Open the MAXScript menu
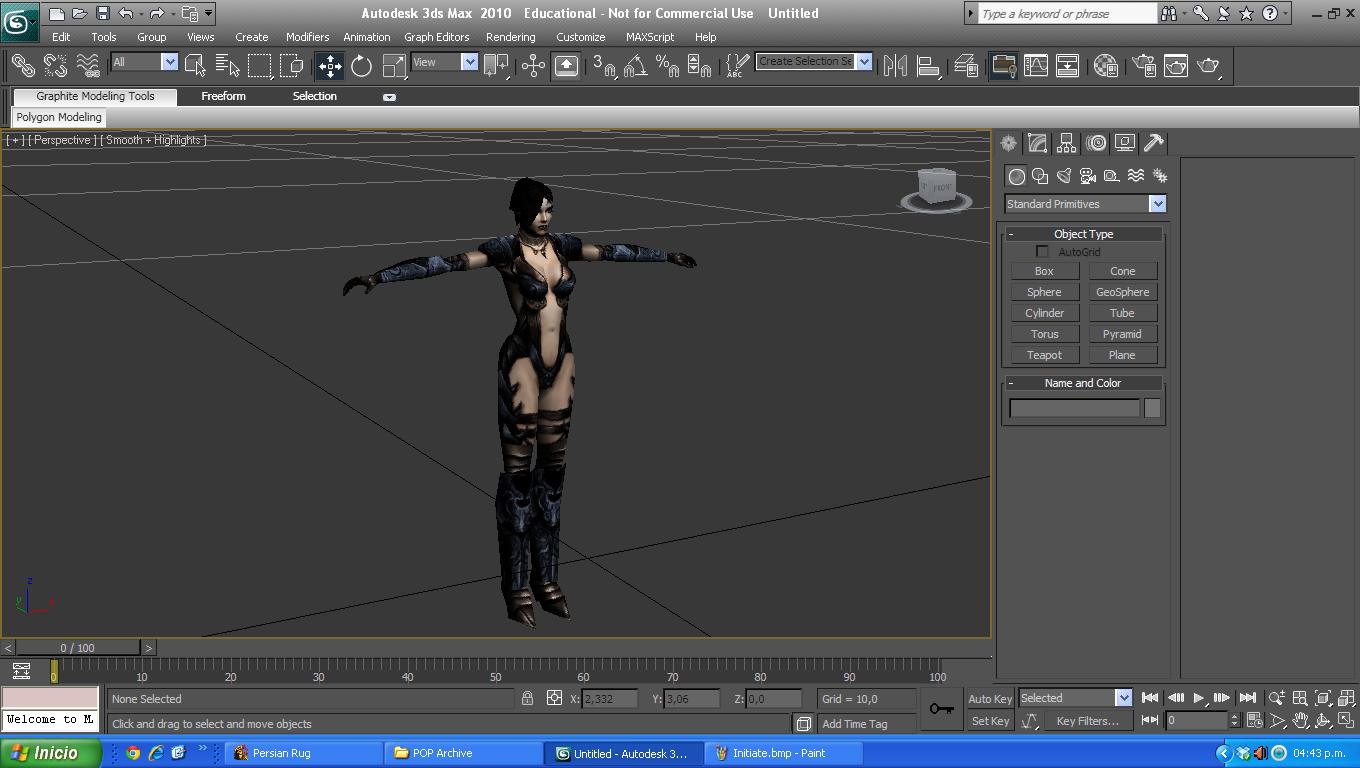The width and height of the screenshot is (1360, 768). (x=650, y=37)
